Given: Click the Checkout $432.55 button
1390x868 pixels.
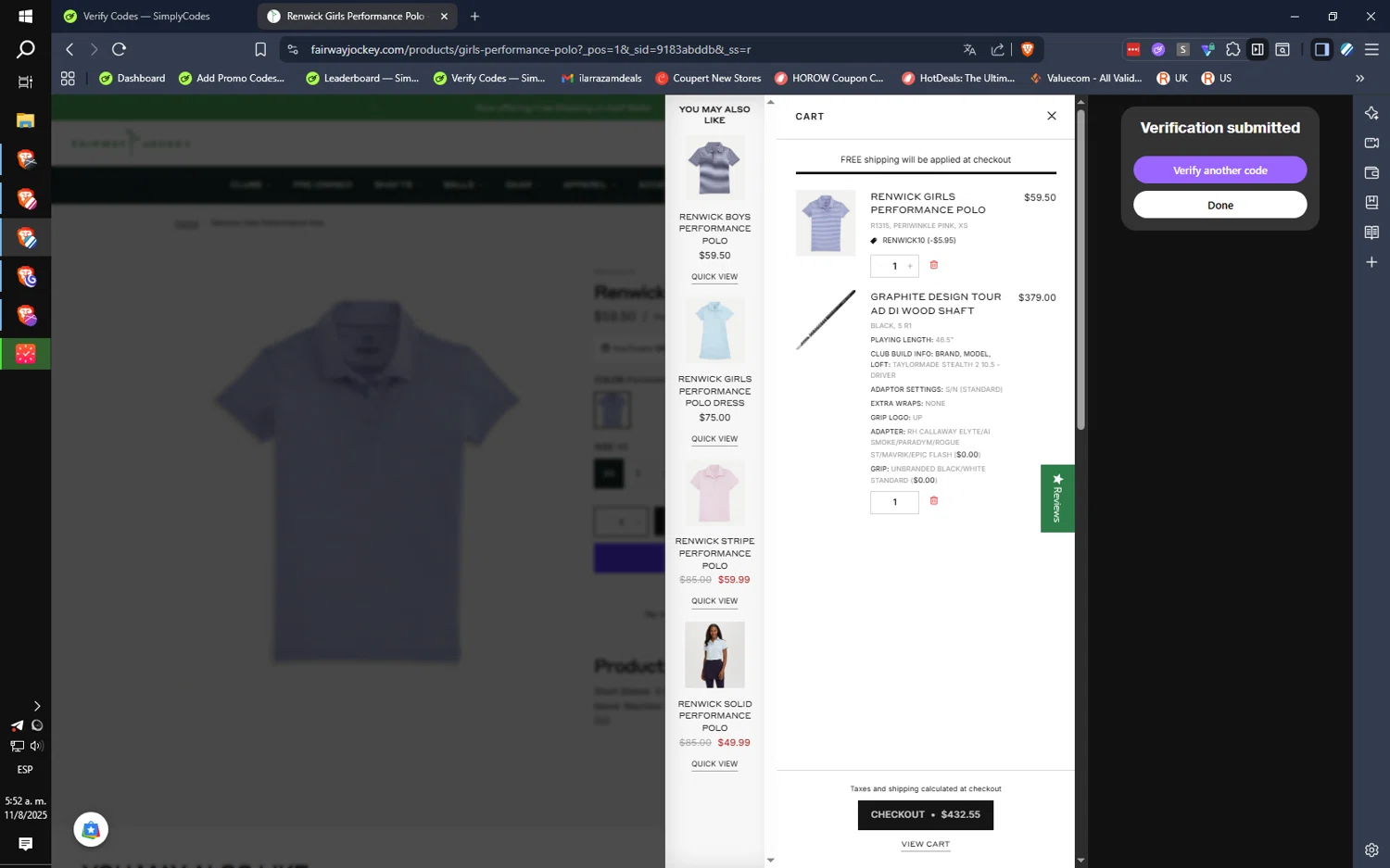Looking at the screenshot, I should 925,814.
